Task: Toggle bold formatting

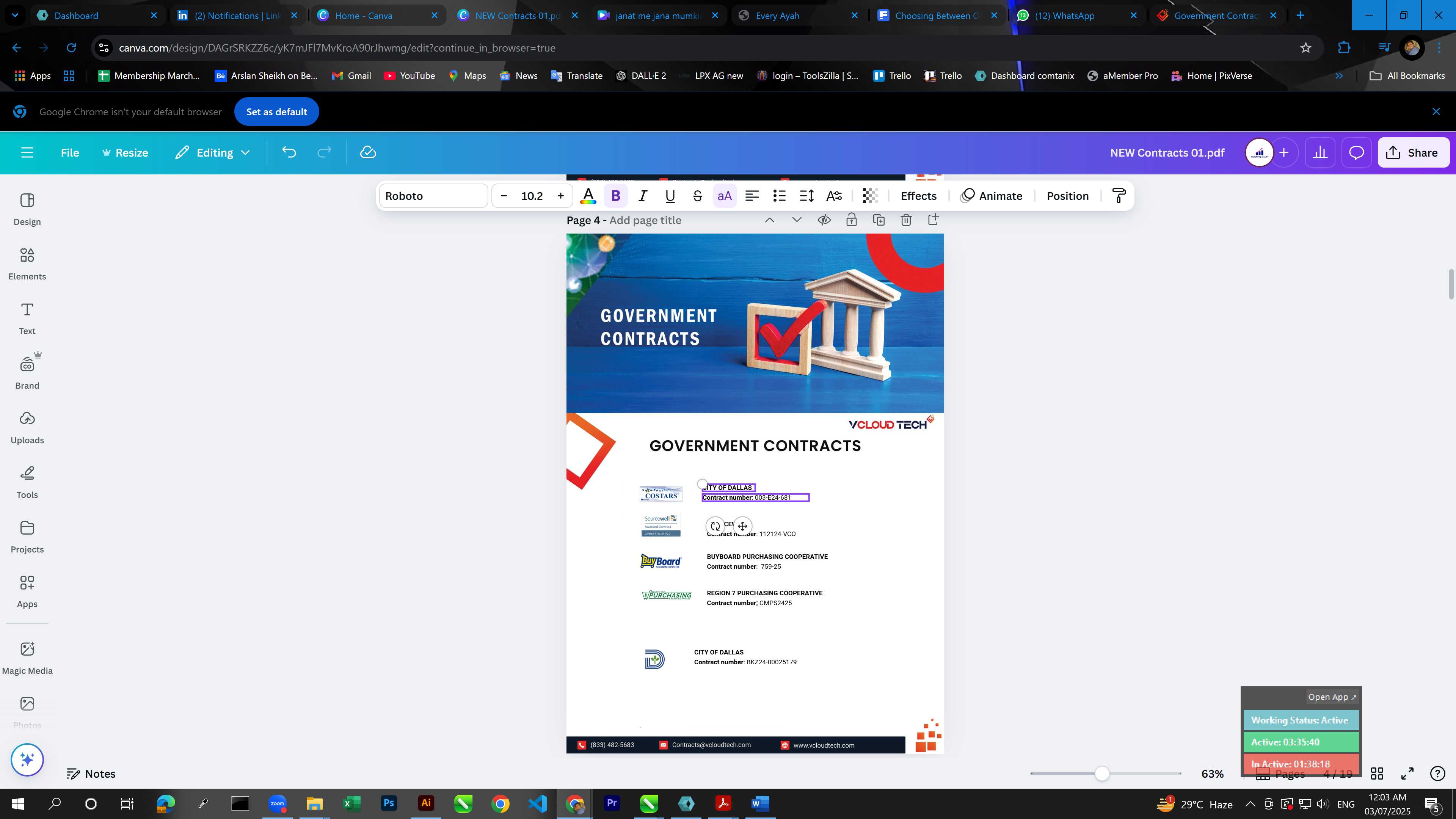Action: pos(615,196)
